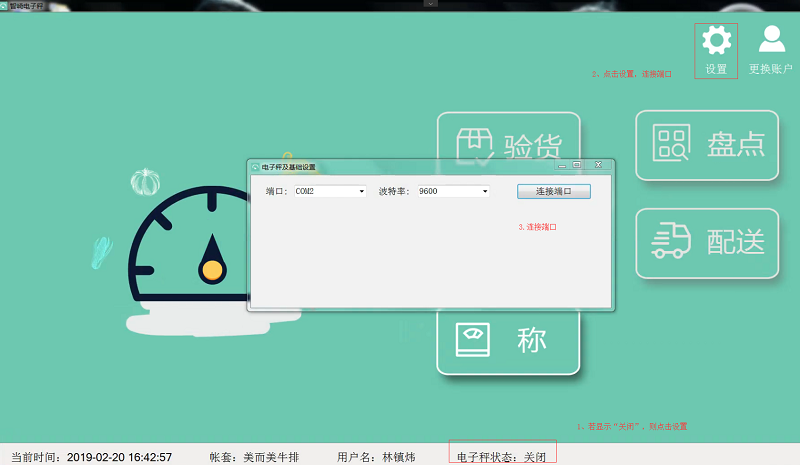Open the 验货 inspection tile
This screenshot has width=800, height=465.
508,147
